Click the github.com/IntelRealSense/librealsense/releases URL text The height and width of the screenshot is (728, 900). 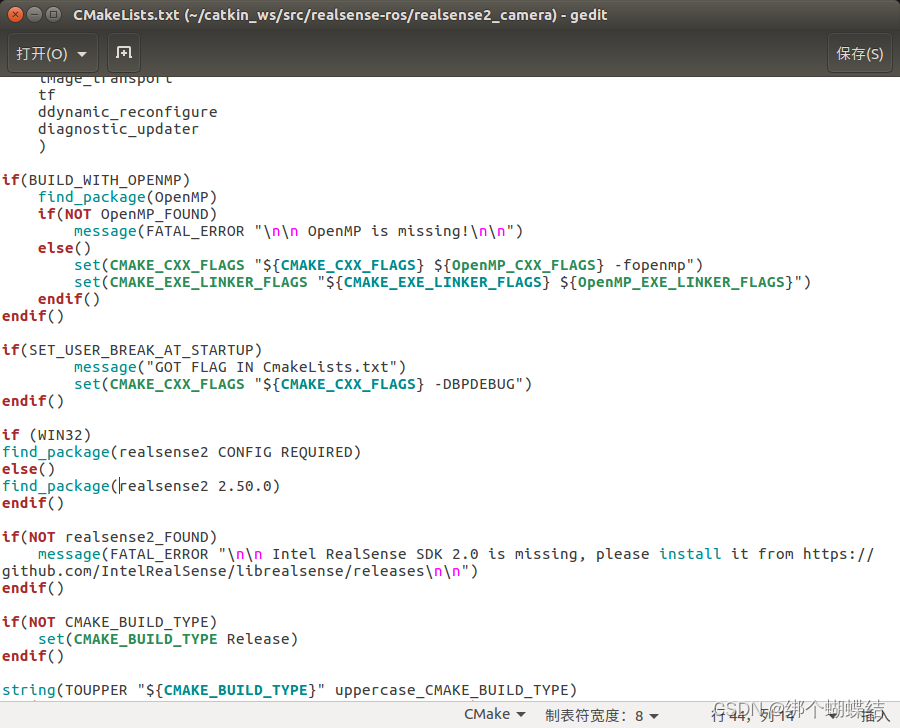point(213,571)
